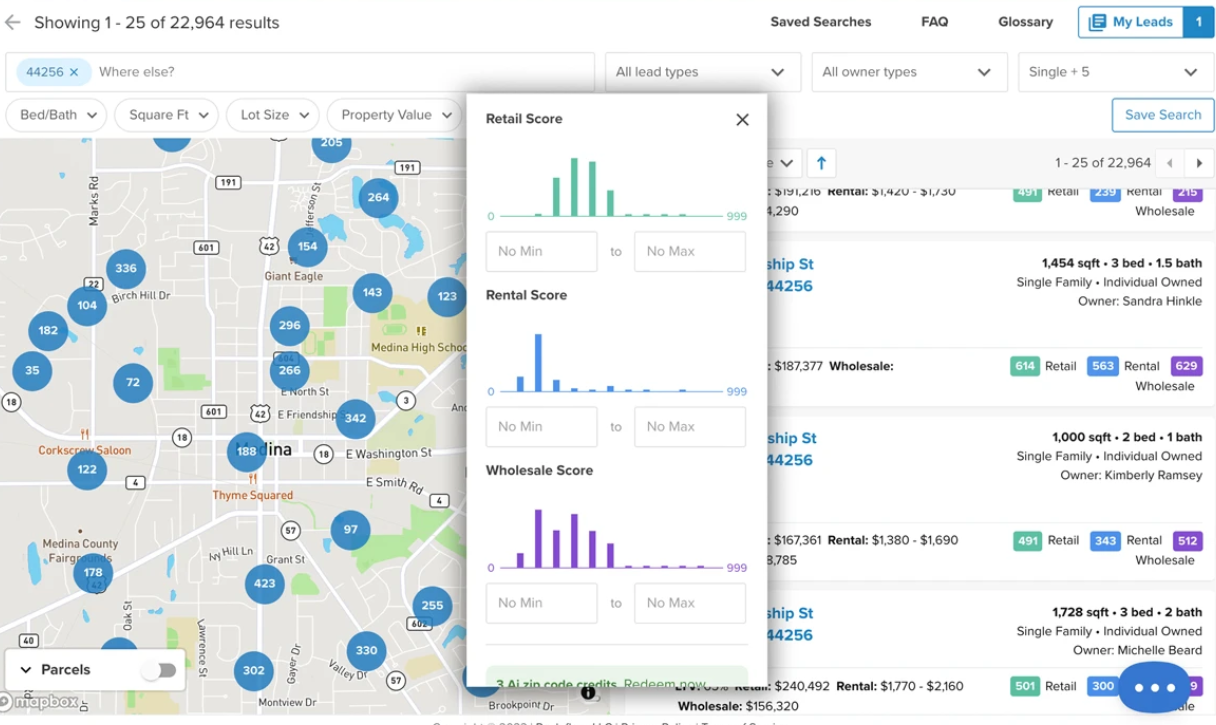Open the Single + 5 property type dropdown
The height and width of the screenshot is (725, 1216).
(x=1114, y=72)
